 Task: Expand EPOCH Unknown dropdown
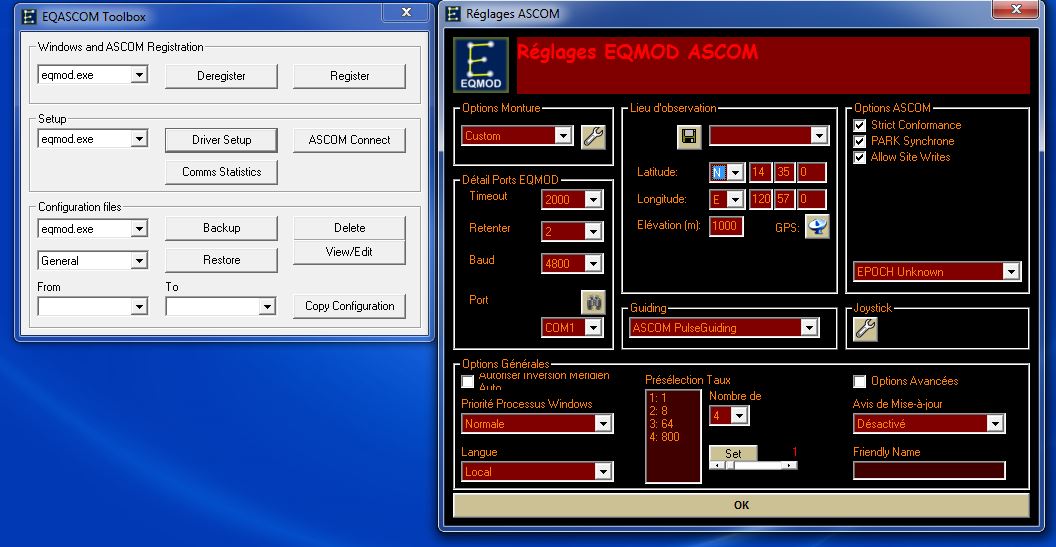[x=1011, y=272]
